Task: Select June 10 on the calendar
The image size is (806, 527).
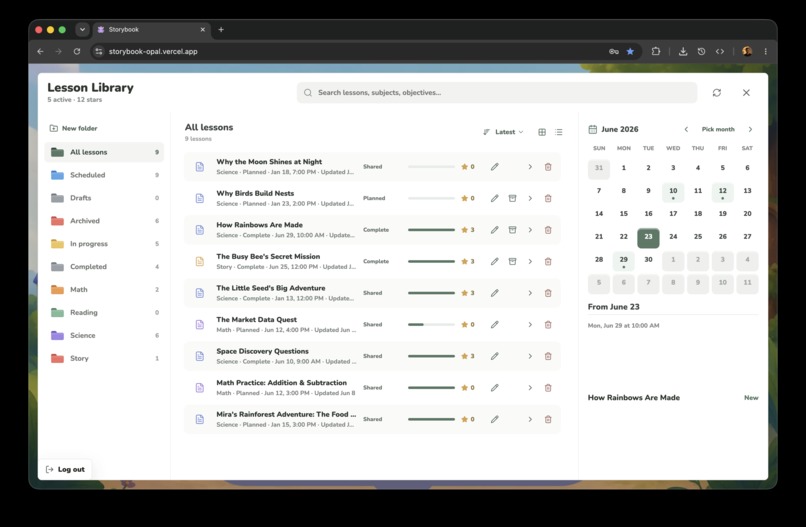Action: 673,192
